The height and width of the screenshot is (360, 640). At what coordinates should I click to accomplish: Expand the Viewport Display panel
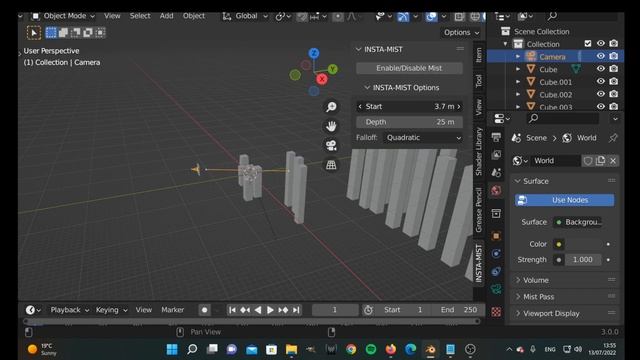pyautogui.click(x=565, y=313)
